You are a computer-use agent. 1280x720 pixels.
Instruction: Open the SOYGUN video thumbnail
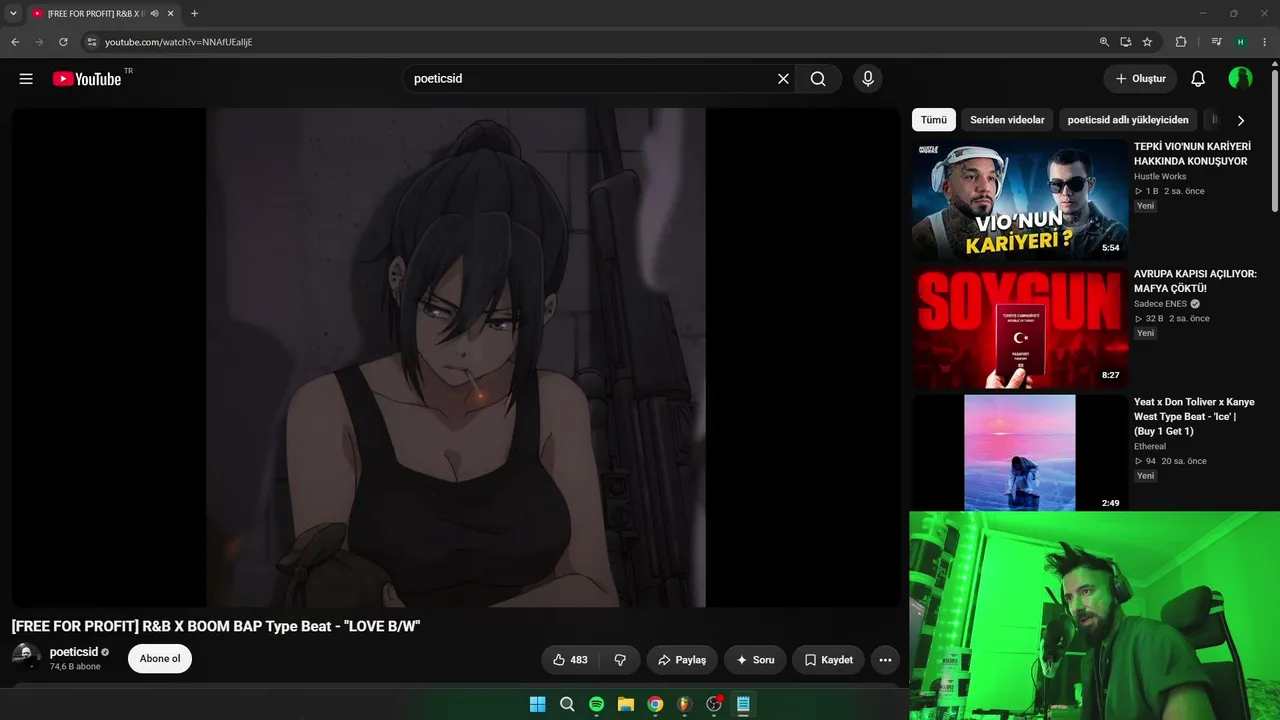pos(1019,327)
